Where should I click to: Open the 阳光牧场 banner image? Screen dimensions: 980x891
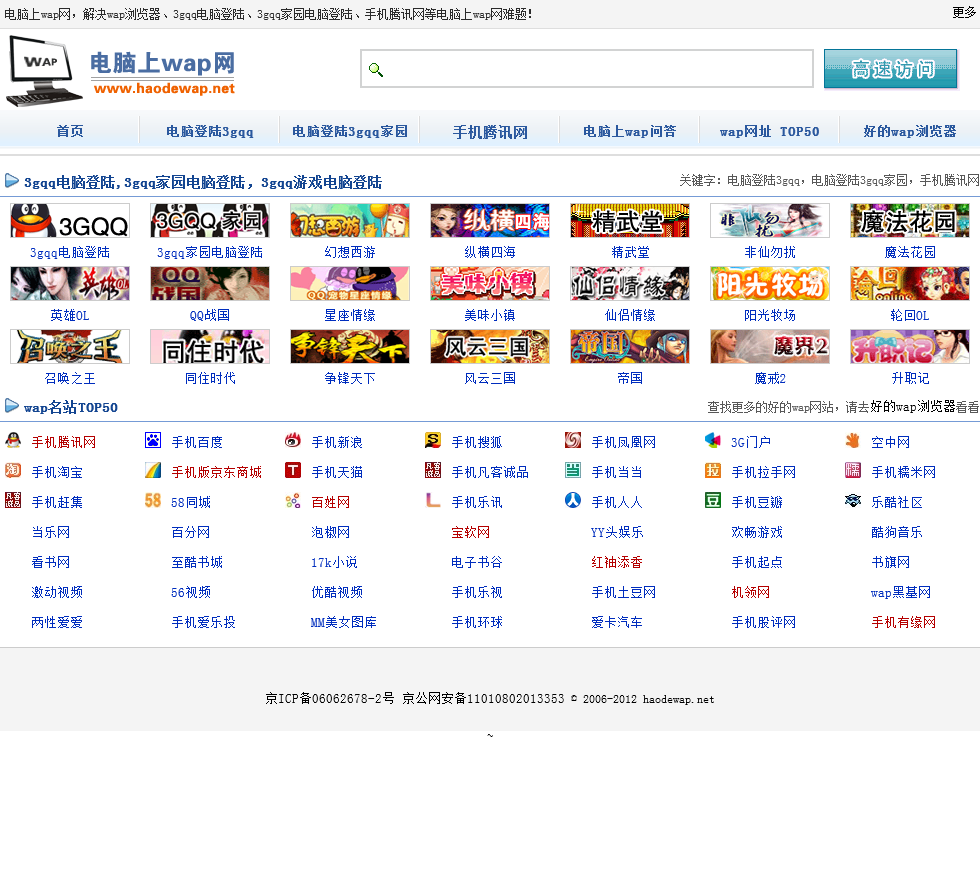pyautogui.click(x=770, y=284)
